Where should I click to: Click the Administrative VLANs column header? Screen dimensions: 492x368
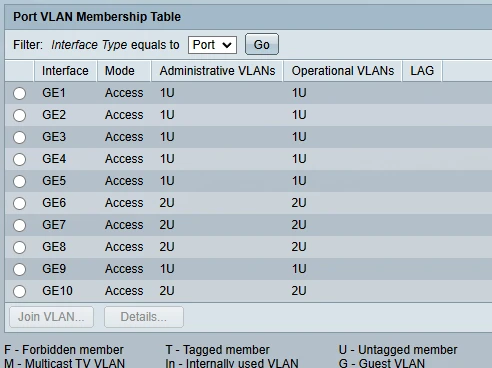[x=217, y=71]
